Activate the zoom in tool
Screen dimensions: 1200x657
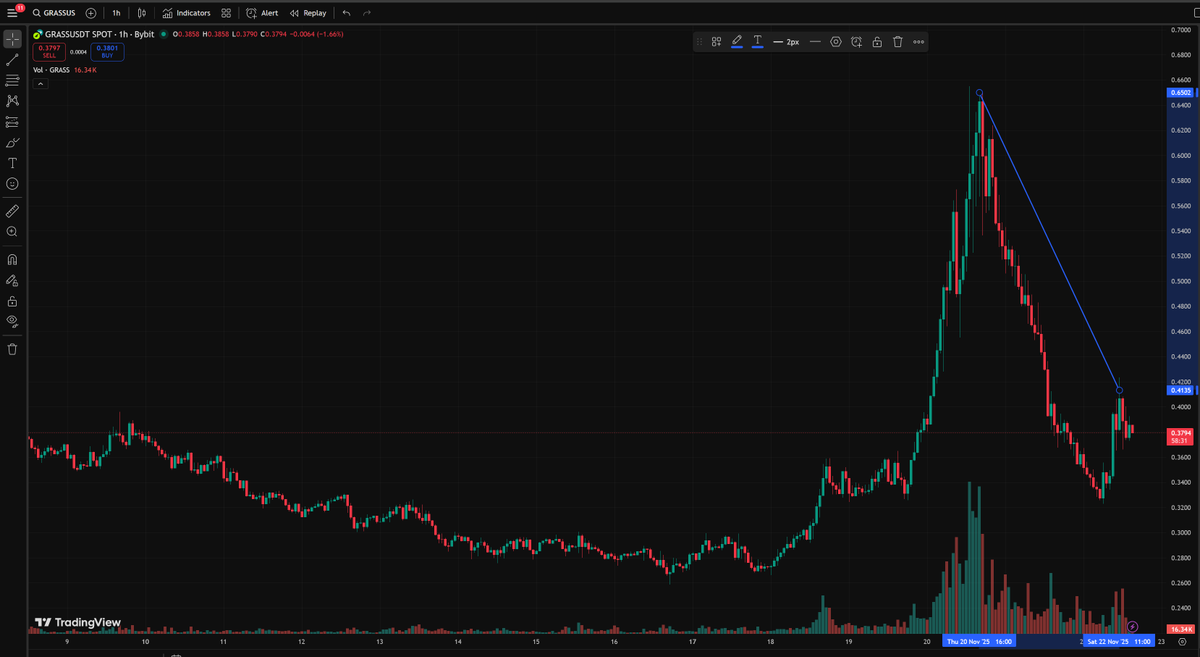pos(12,232)
